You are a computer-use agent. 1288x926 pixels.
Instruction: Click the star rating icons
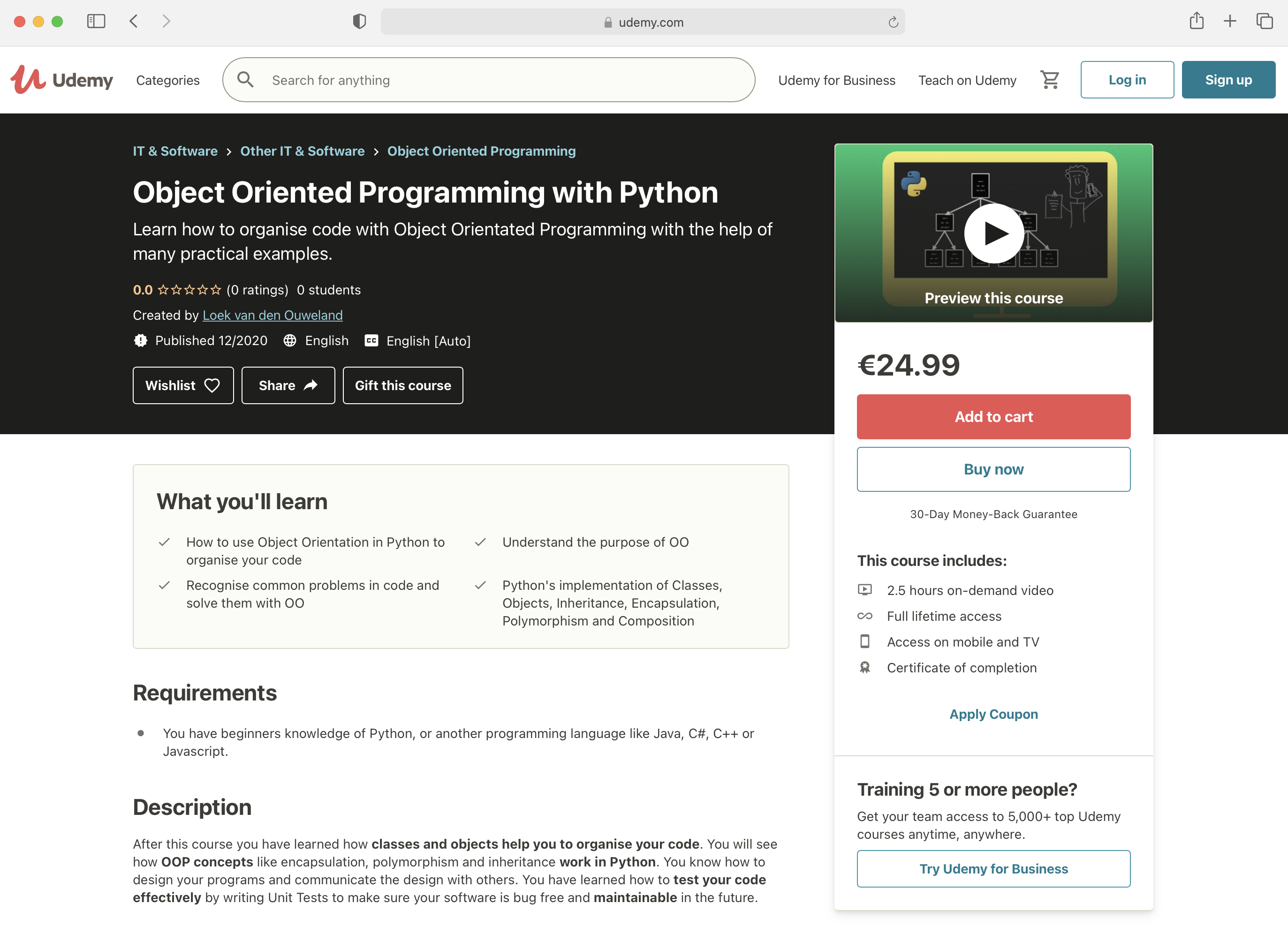[189, 290]
